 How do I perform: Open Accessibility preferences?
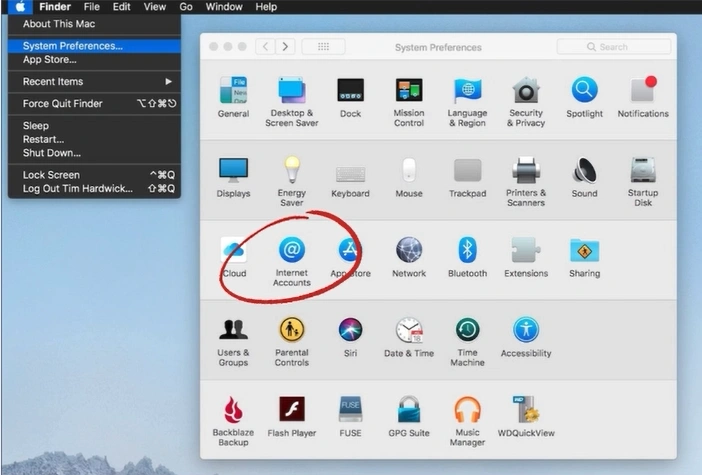pos(526,337)
